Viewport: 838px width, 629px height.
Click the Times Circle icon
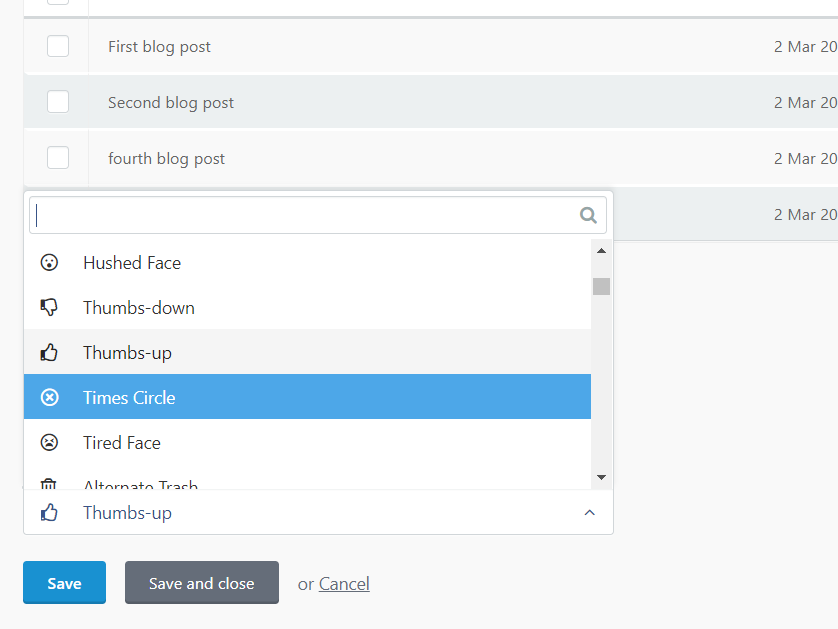pyautogui.click(x=49, y=397)
